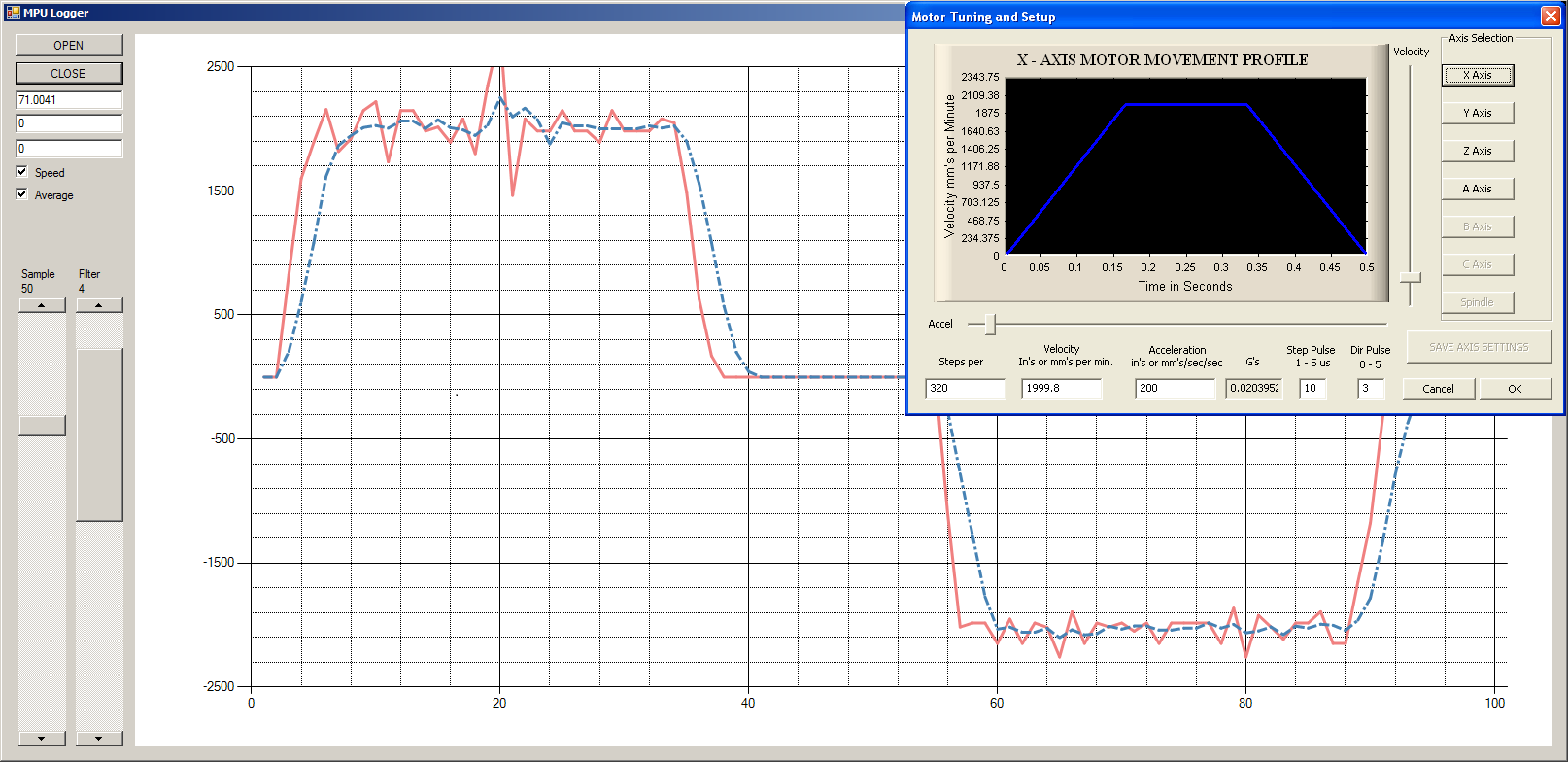This screenshot has height=762, width=1568.
Task: Select the X Axis button
Action: pos(1477,75)
